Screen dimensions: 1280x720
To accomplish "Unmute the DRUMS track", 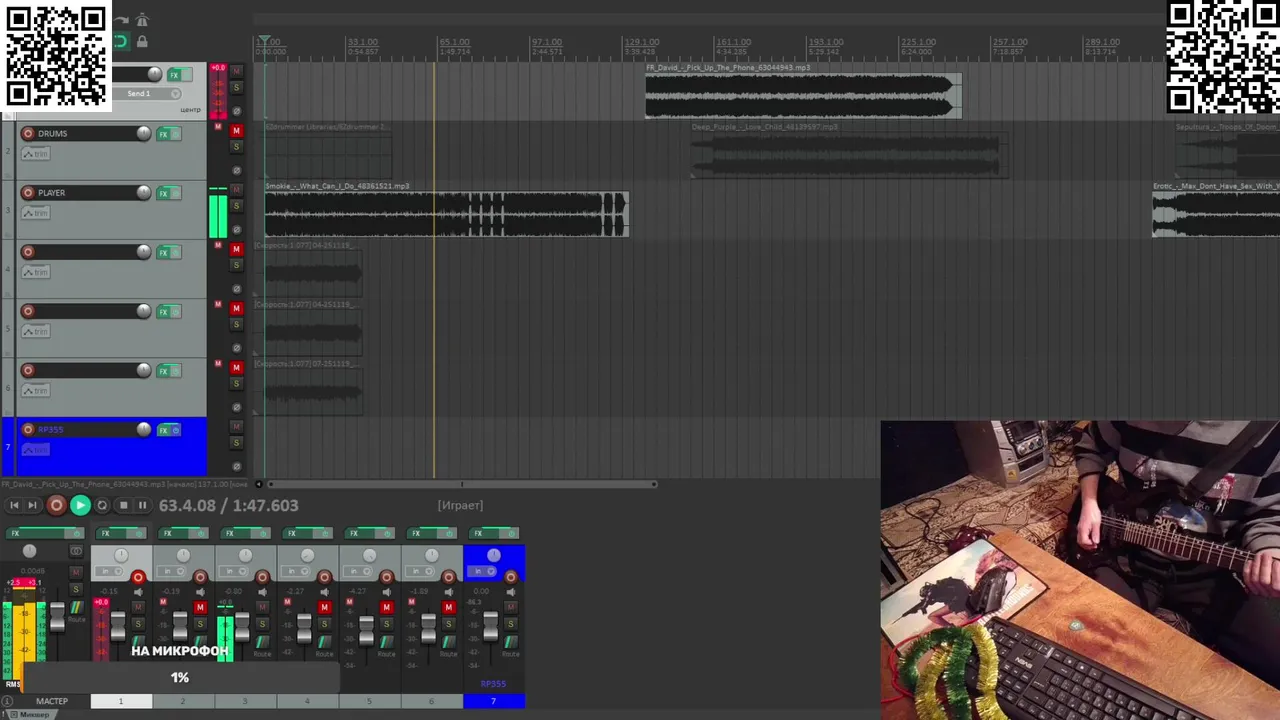I will click(236, 131).
